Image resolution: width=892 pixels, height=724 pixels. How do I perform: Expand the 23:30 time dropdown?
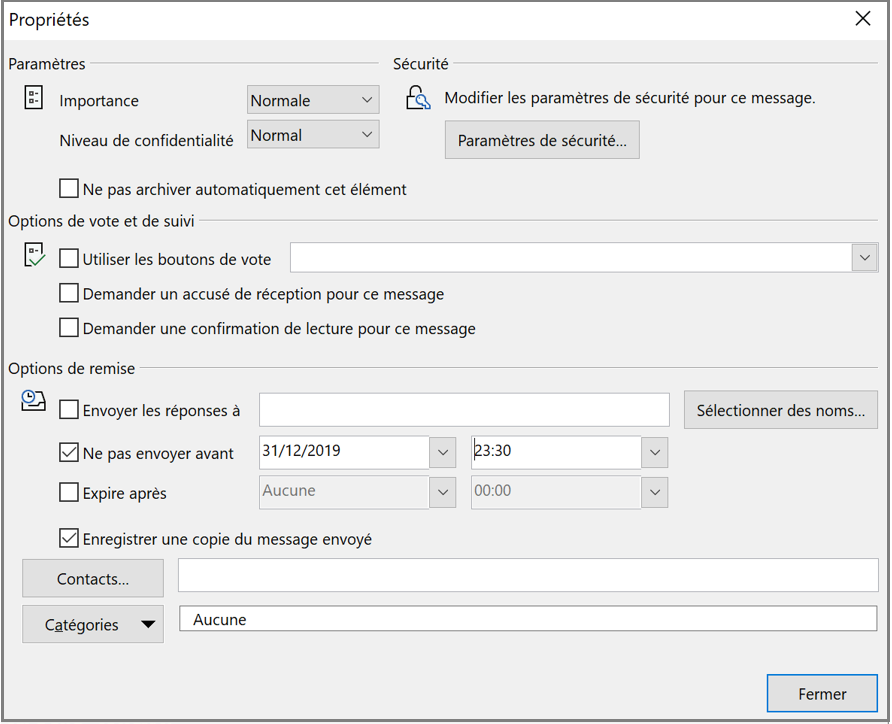pyautogui.click(x=655, y=452)
